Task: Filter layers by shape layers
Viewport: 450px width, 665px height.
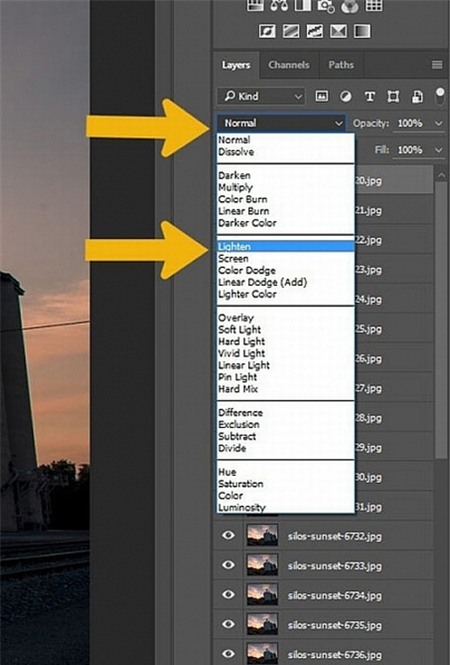Action: pos(393,96)
